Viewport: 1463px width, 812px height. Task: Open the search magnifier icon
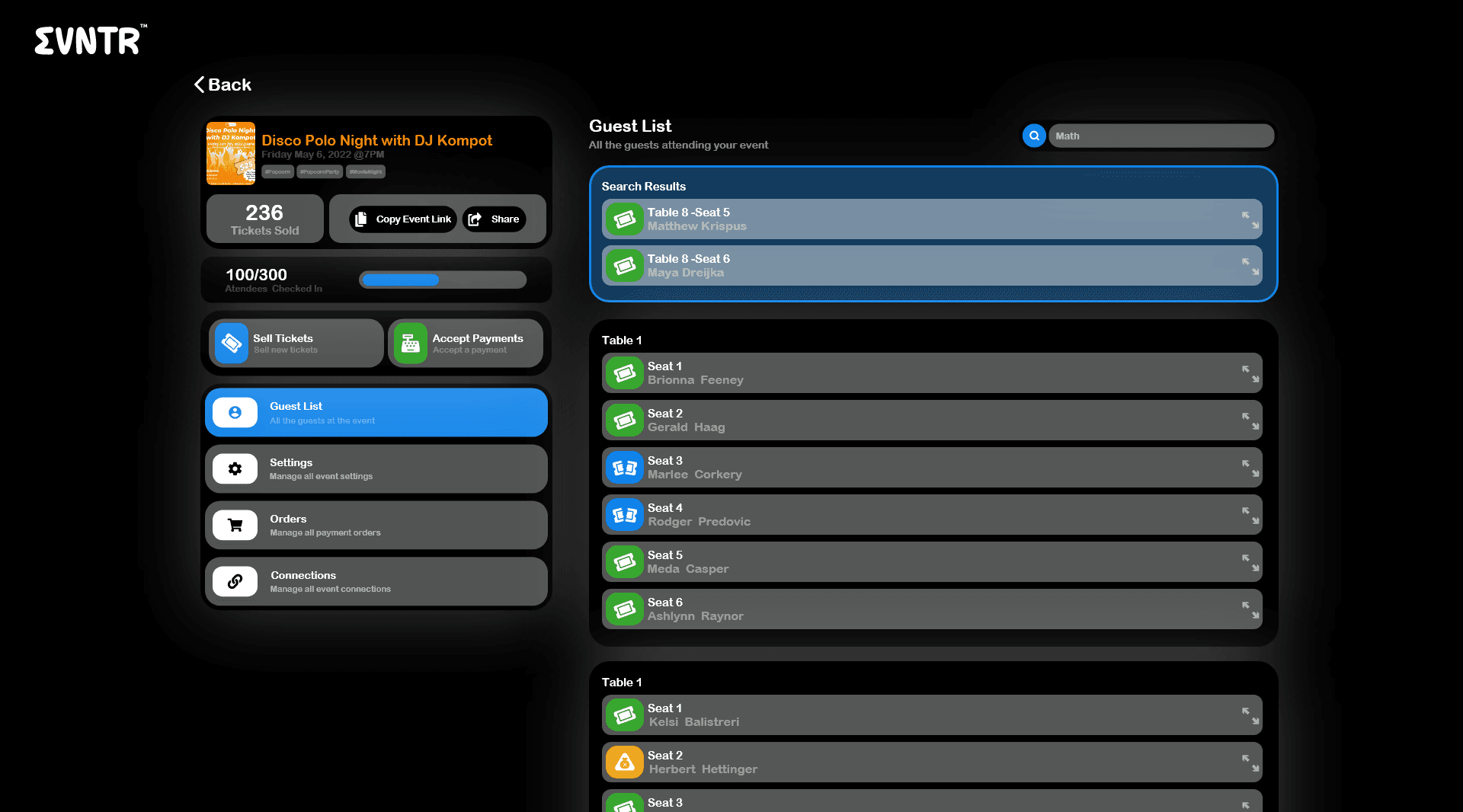point(1034,136)
